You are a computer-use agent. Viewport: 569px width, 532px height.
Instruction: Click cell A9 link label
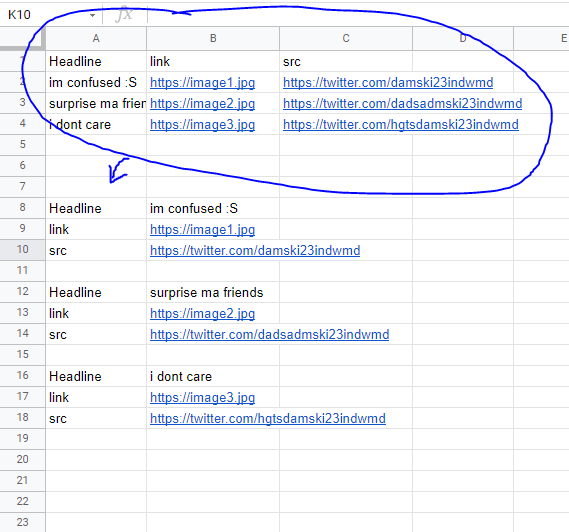point(96,229)
